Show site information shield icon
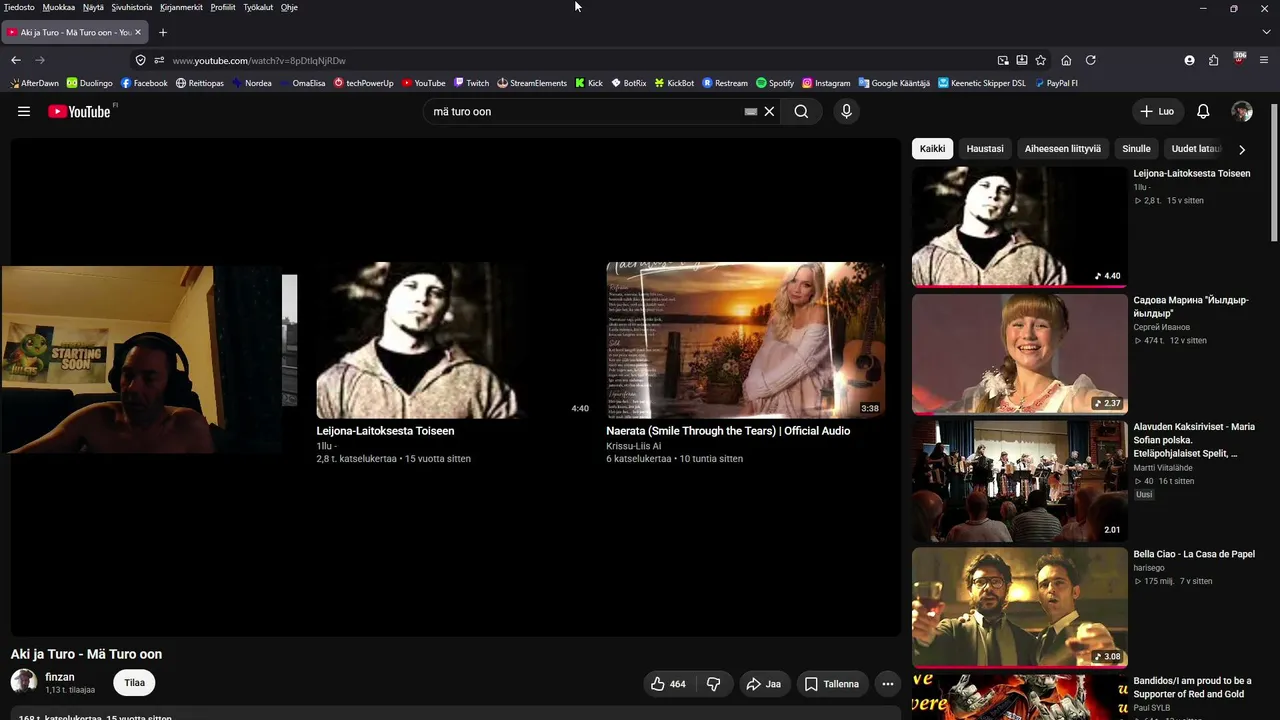Screen dimensions: 1280x720 coord(140,60)
